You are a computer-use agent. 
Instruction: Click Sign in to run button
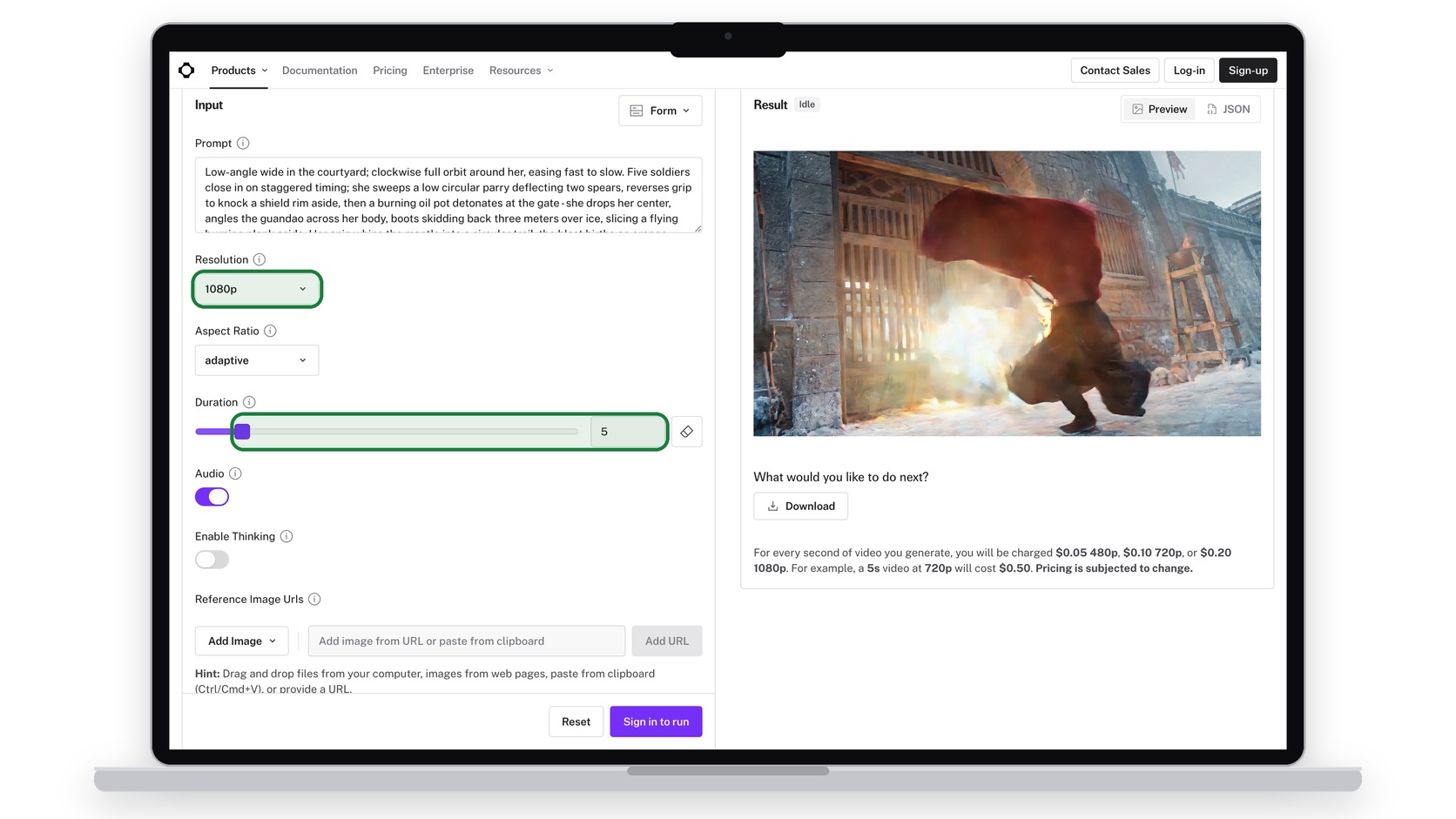click(x=656, y=722)
